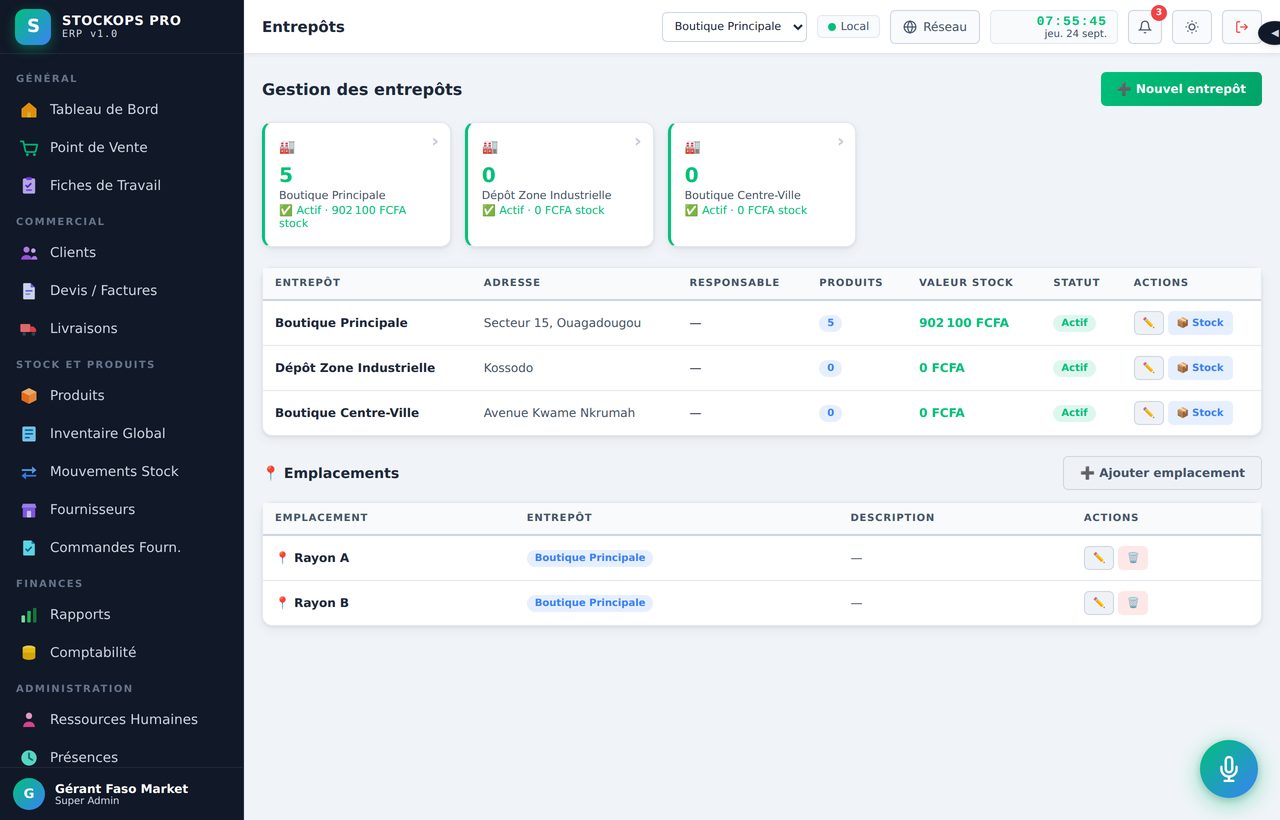Go to Ressources Humaines
This screenshot has width=1280, height=820.
coord(122,720)
